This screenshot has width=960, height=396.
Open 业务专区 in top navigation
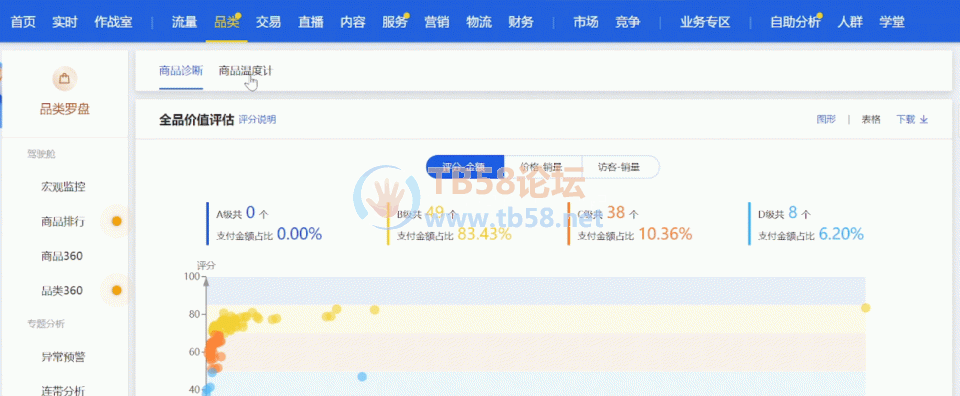705,23
